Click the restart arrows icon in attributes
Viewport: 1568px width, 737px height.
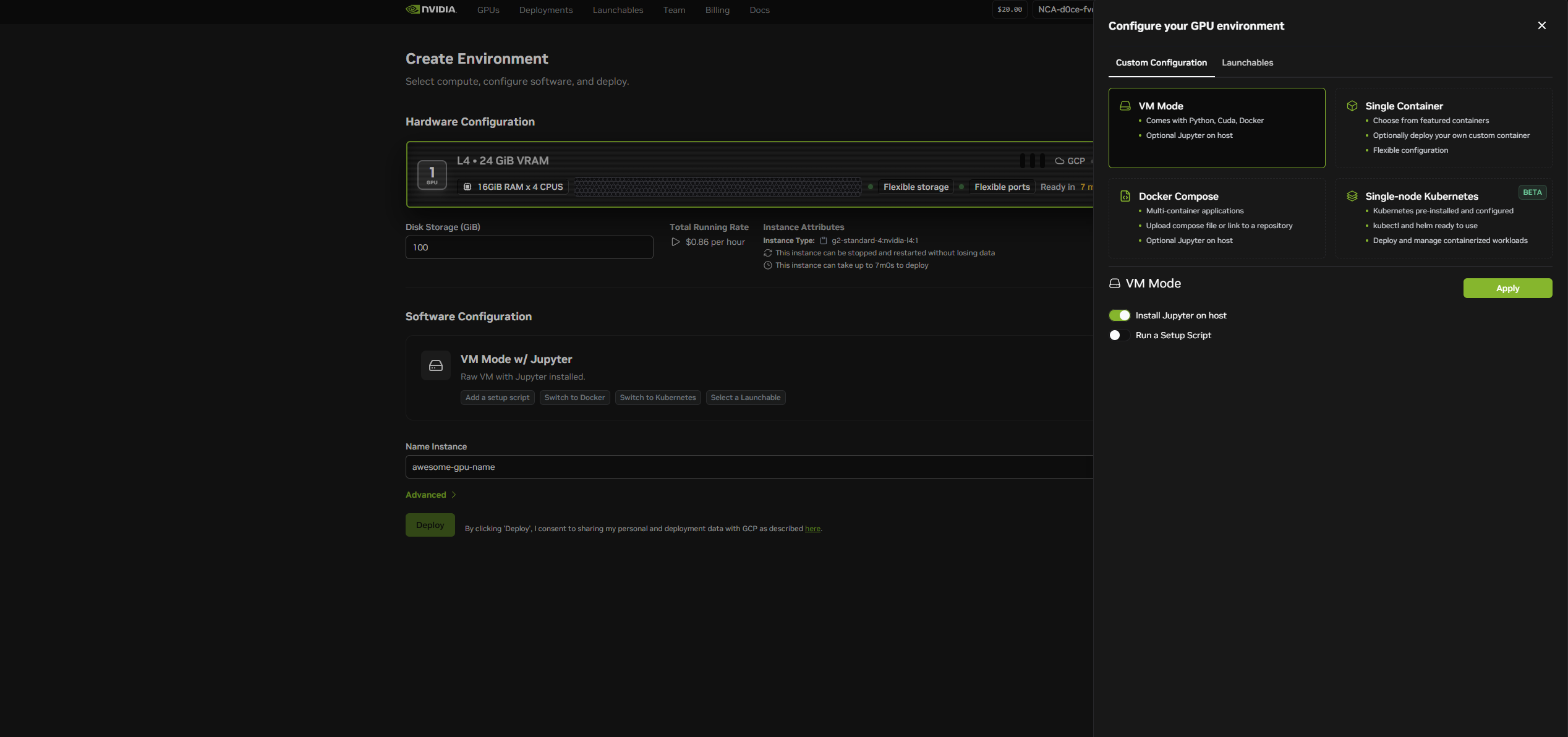click(x=767, y=253)
